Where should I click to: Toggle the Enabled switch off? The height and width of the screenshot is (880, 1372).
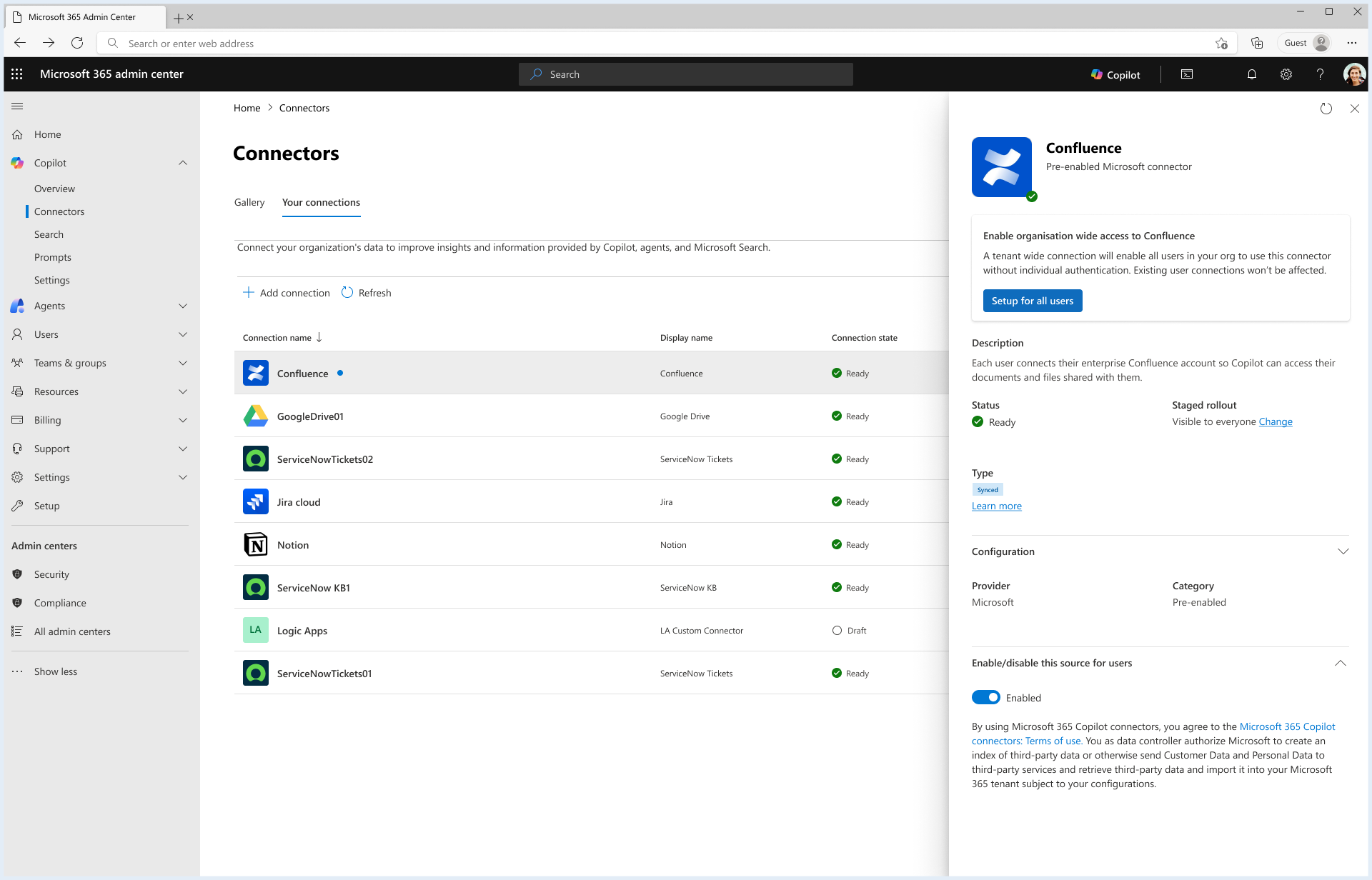coord(986,697)
